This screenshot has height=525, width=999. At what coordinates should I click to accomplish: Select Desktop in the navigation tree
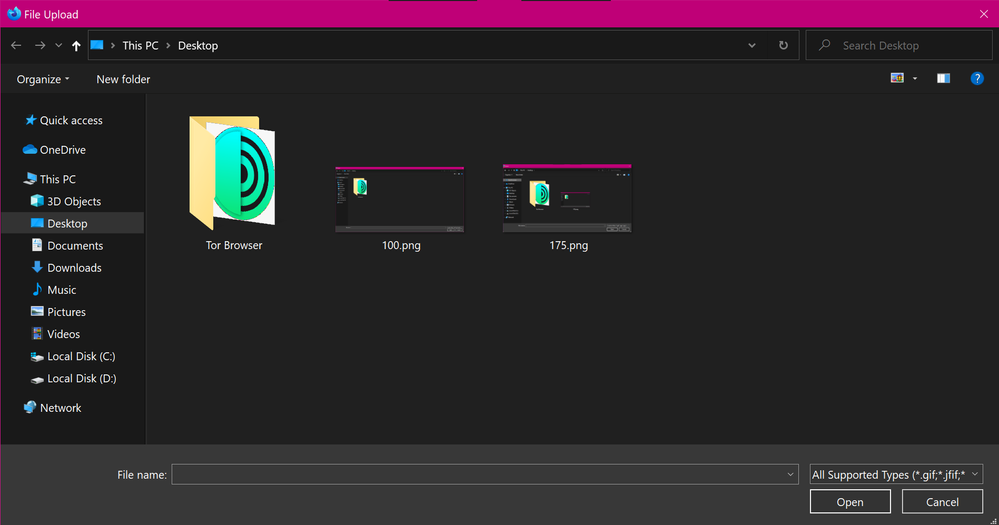tap(67, 224)
